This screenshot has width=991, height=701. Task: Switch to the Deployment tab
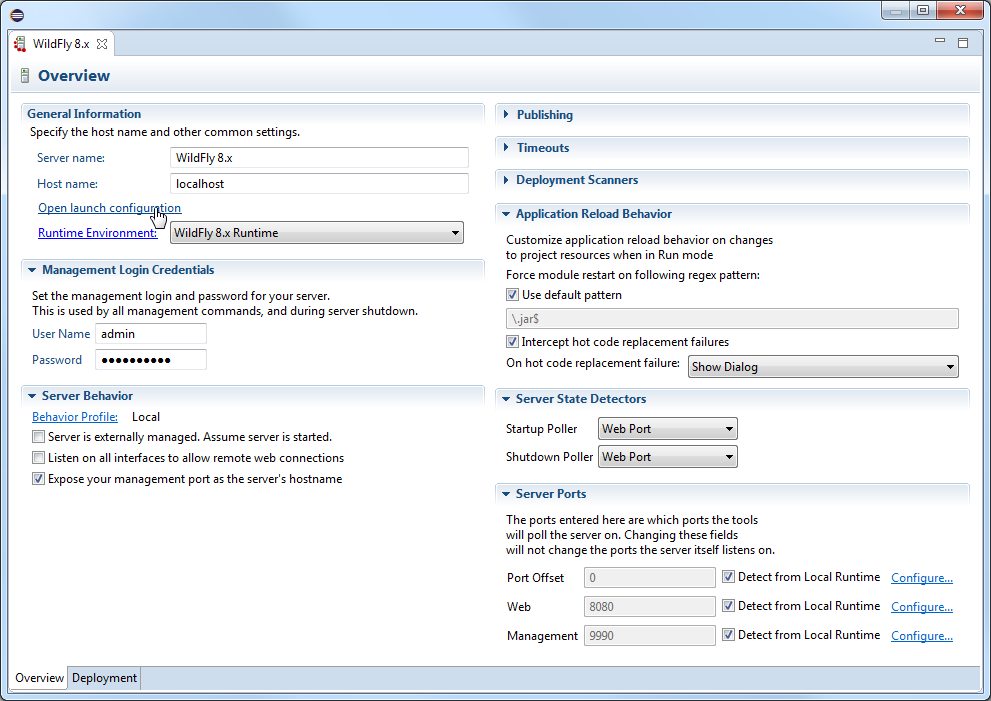pos(104,678)
